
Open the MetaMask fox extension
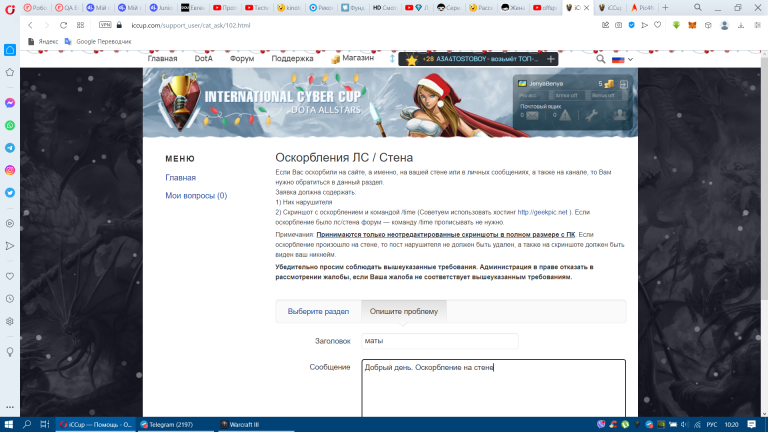[692, 25]
